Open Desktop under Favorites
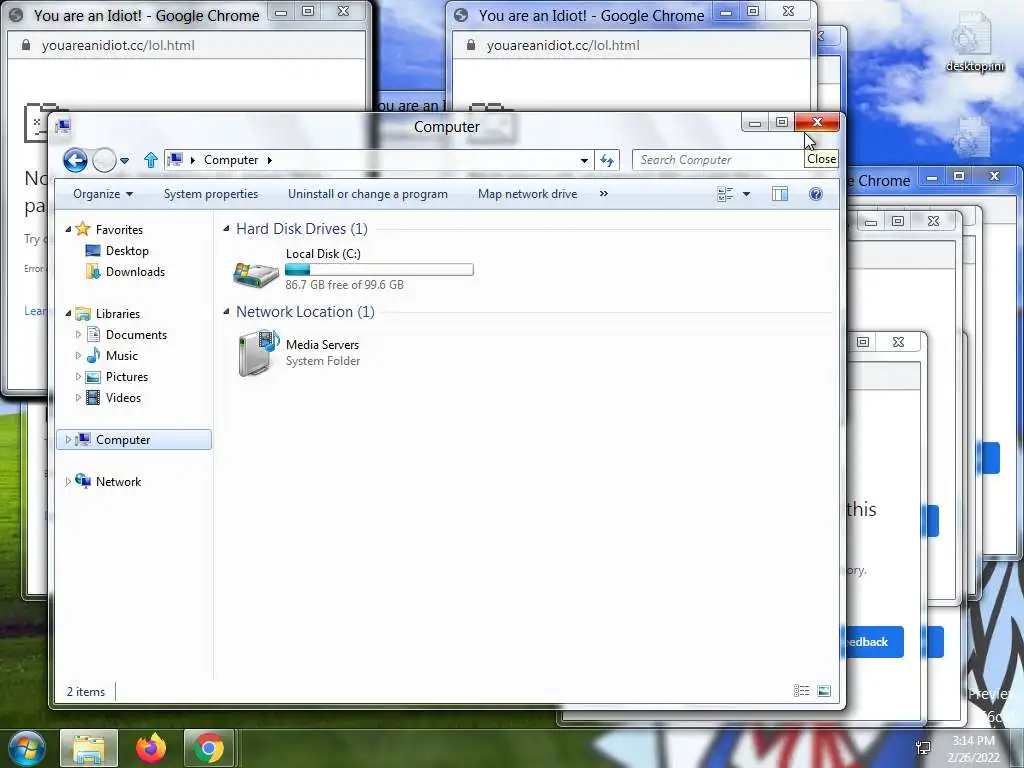Viewport: 1024px width, 768px height. [127, 251]
